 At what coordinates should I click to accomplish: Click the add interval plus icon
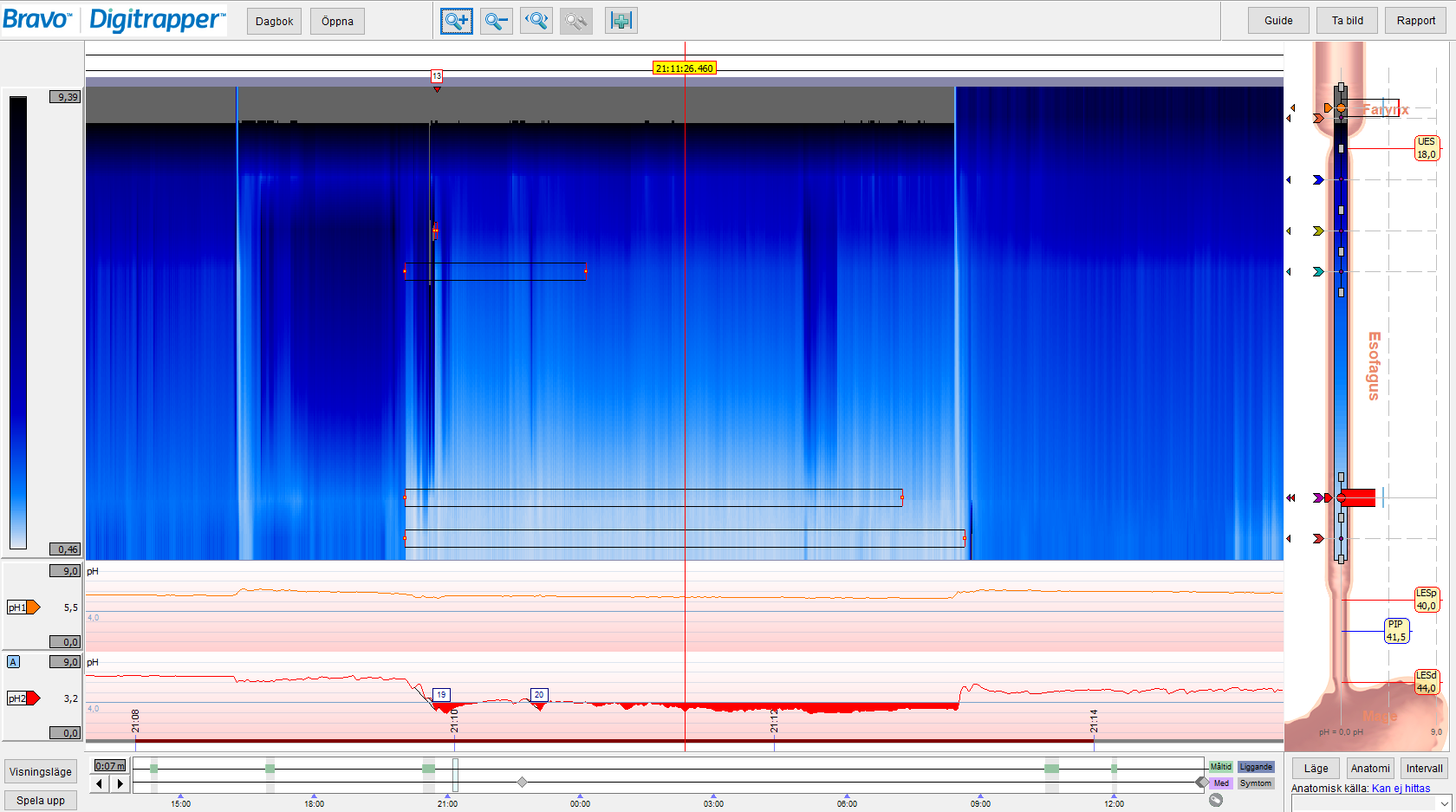[621, 21]
